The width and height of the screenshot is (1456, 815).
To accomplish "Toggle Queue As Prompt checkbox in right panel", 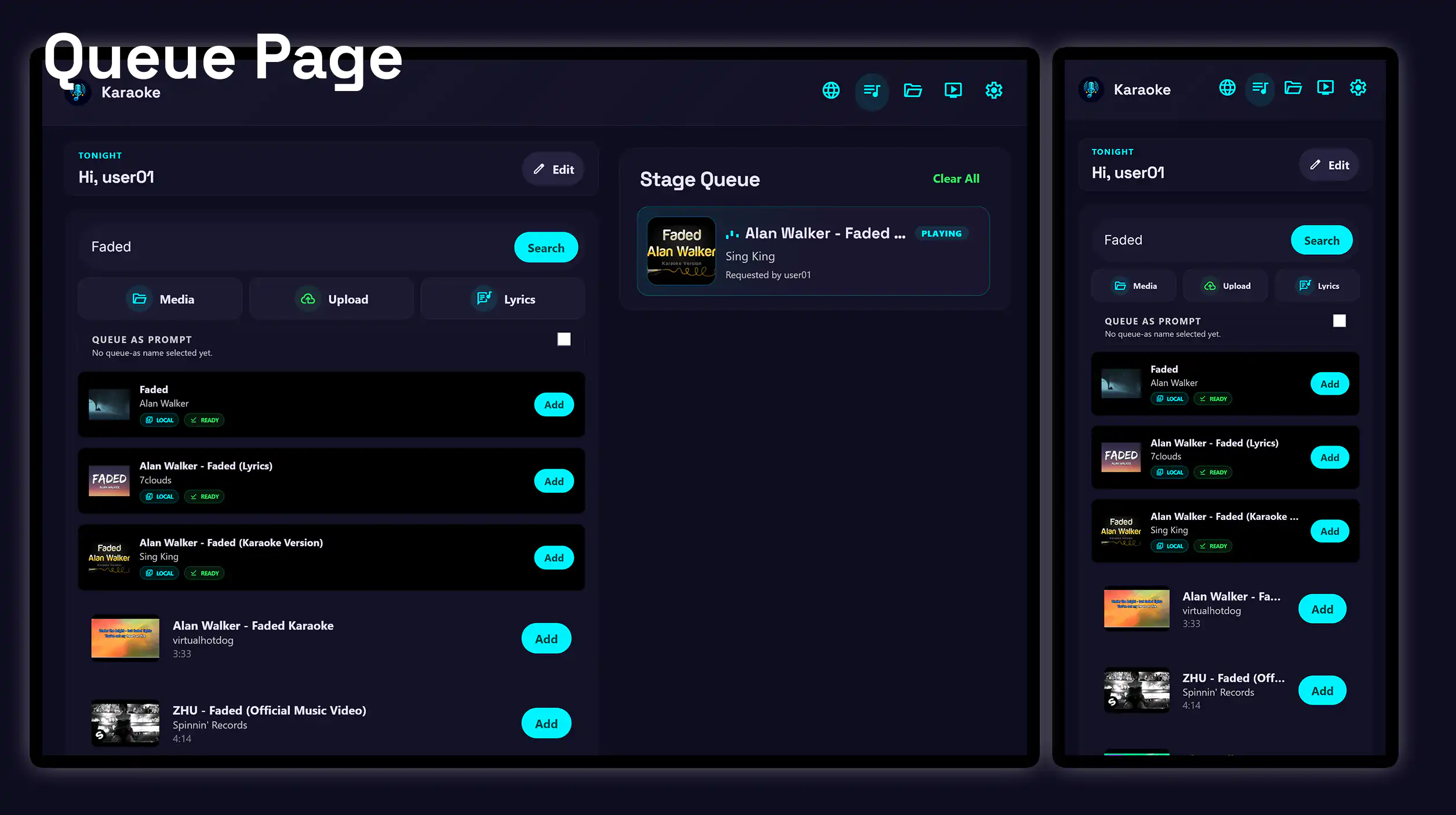I will coord(1339,321).
